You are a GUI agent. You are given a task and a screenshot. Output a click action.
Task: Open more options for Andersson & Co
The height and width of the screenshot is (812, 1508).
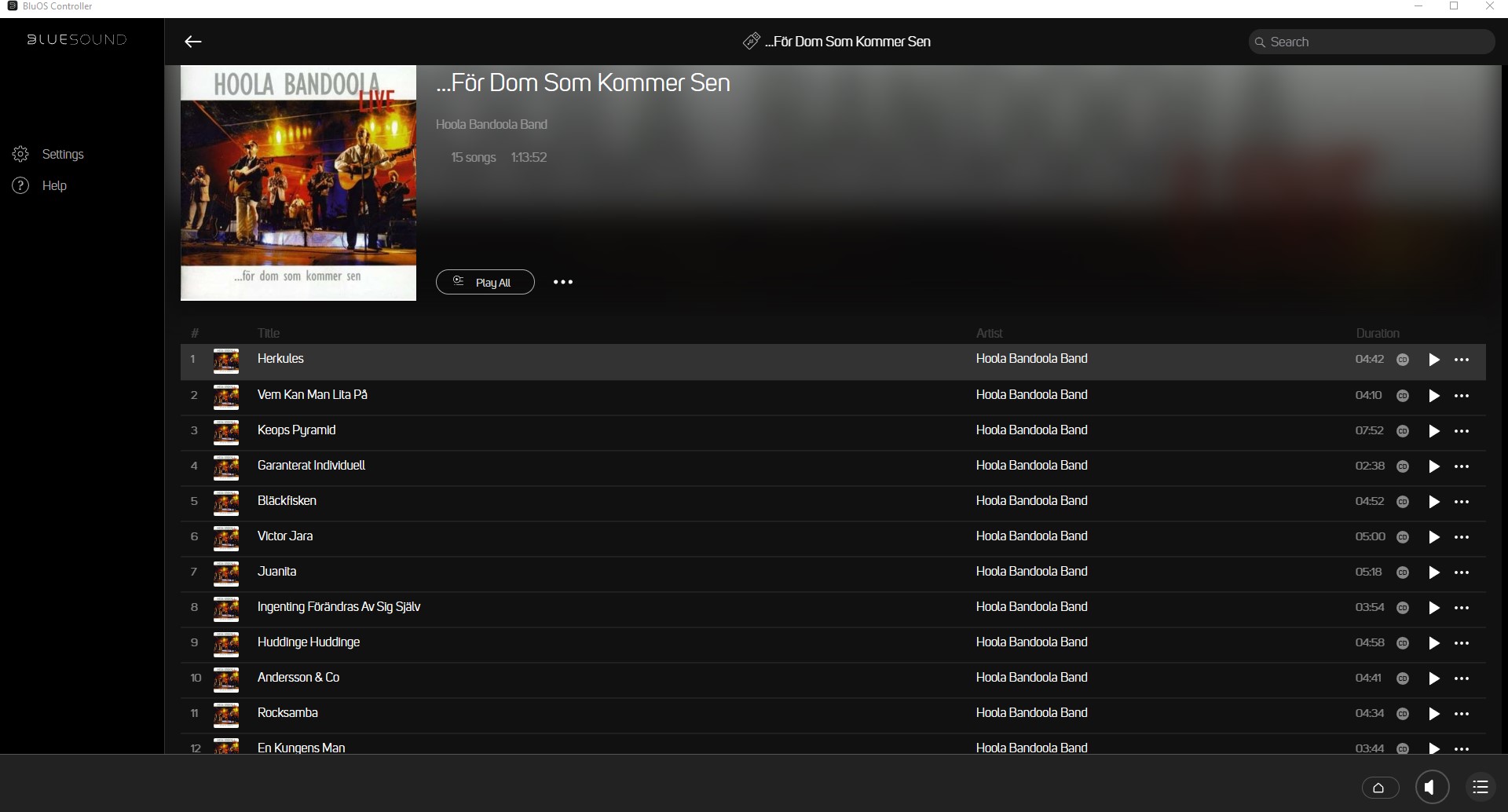click(1462, 678)
